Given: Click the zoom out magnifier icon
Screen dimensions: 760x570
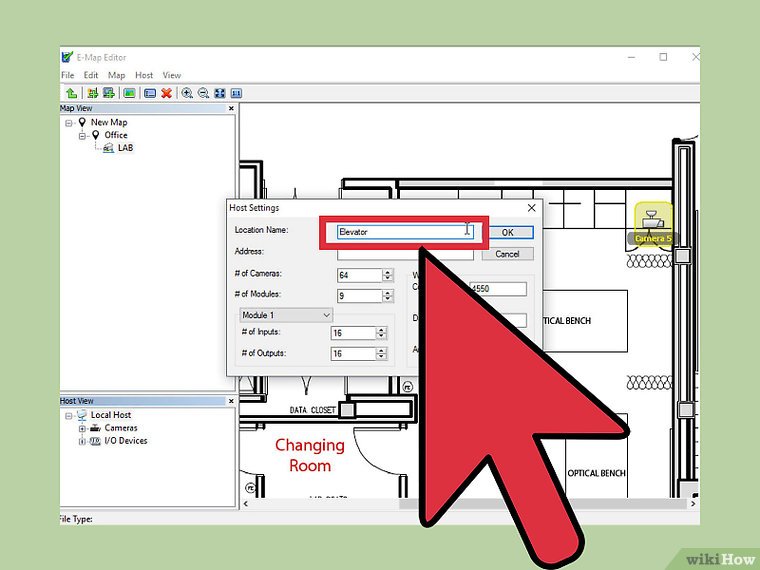Looking at the screenshot, I should point(203,93).
